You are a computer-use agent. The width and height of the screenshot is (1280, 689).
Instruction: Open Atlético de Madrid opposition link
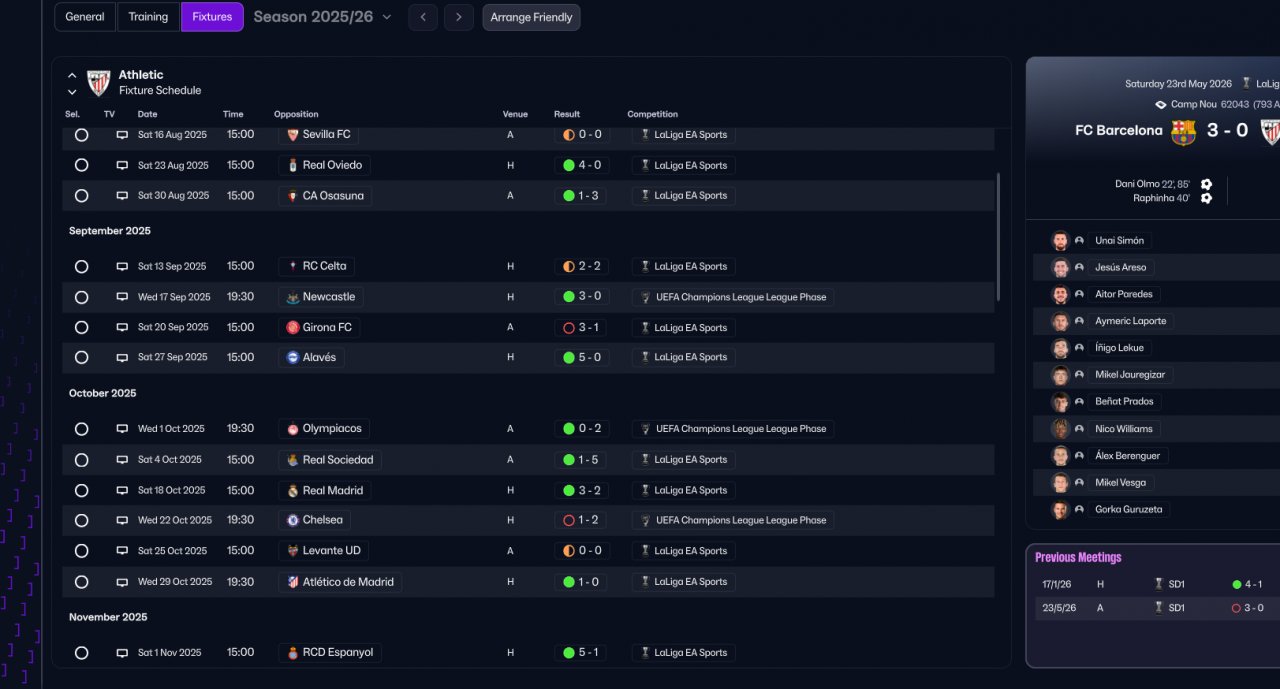point(340,582)
